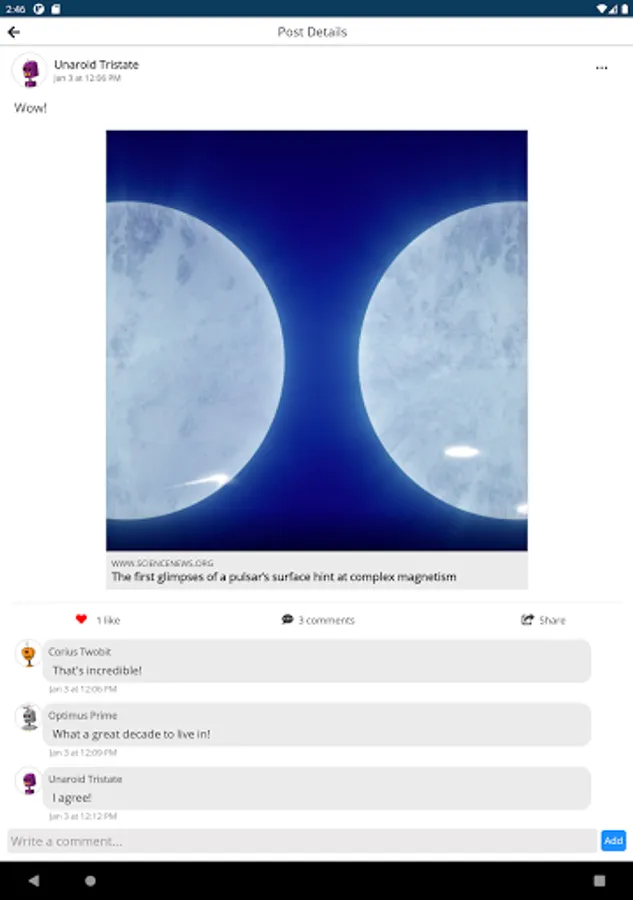
Task: Open Unaroid Tristate's avatar on the post
Action: coord(29,70)
